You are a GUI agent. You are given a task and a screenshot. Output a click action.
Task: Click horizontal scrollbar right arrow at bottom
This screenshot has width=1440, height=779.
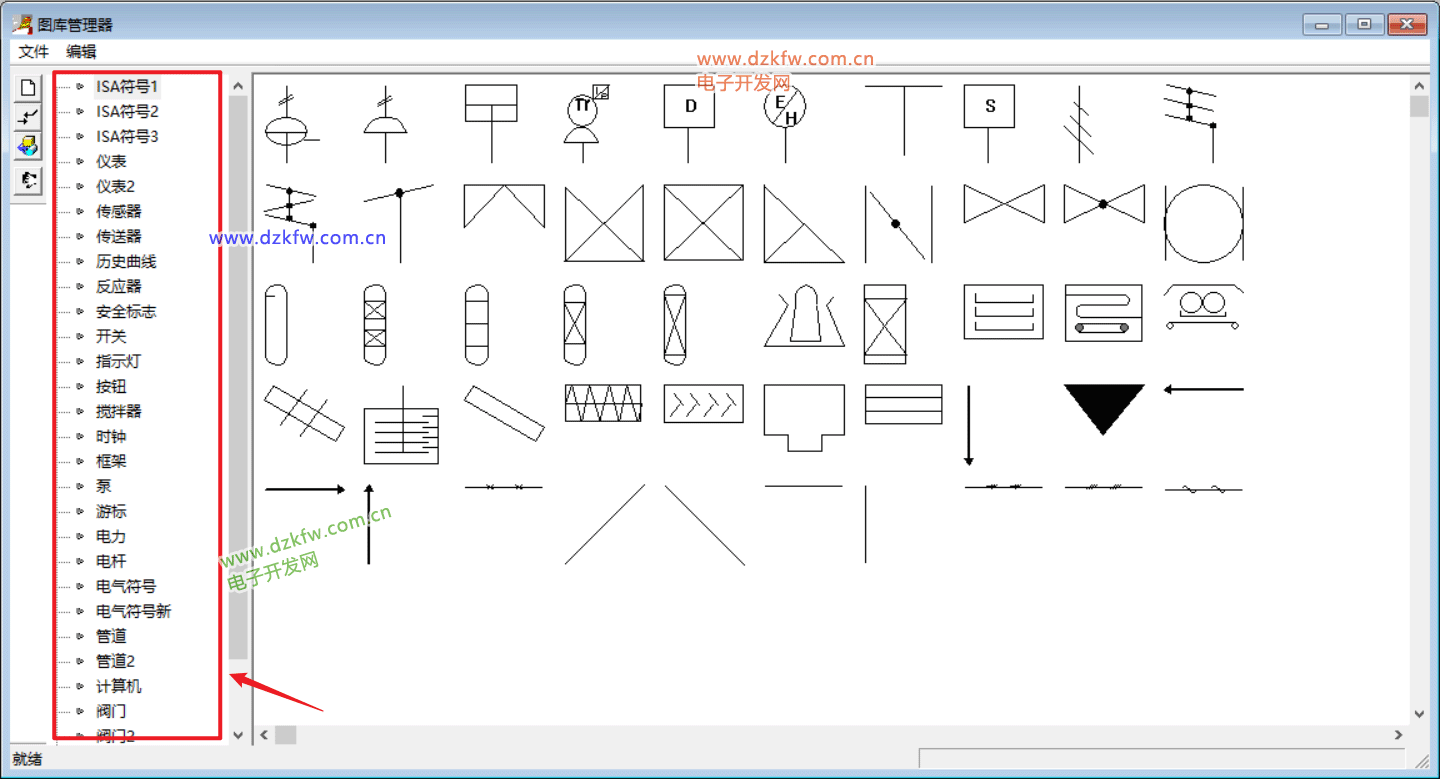pos(1399,735)
